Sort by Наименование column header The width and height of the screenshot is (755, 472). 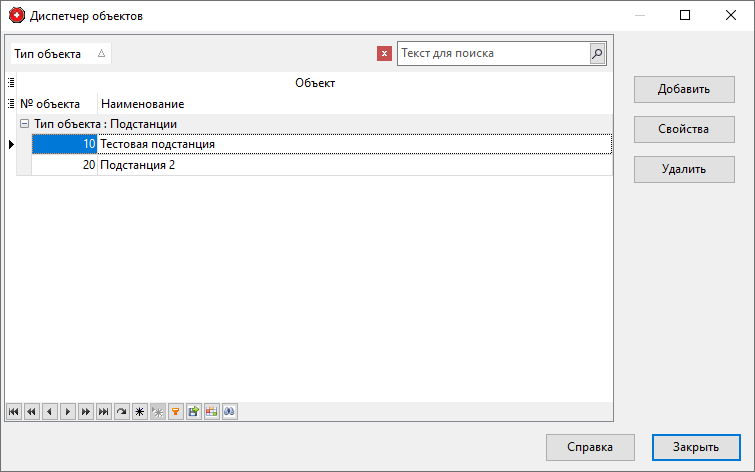click(x=355, y=104)
